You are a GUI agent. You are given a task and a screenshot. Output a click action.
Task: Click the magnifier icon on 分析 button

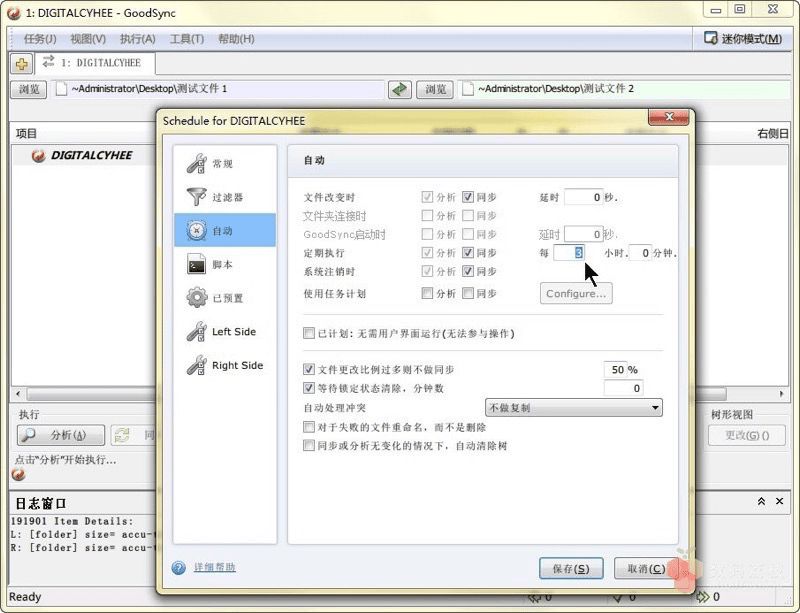[29, 435]
